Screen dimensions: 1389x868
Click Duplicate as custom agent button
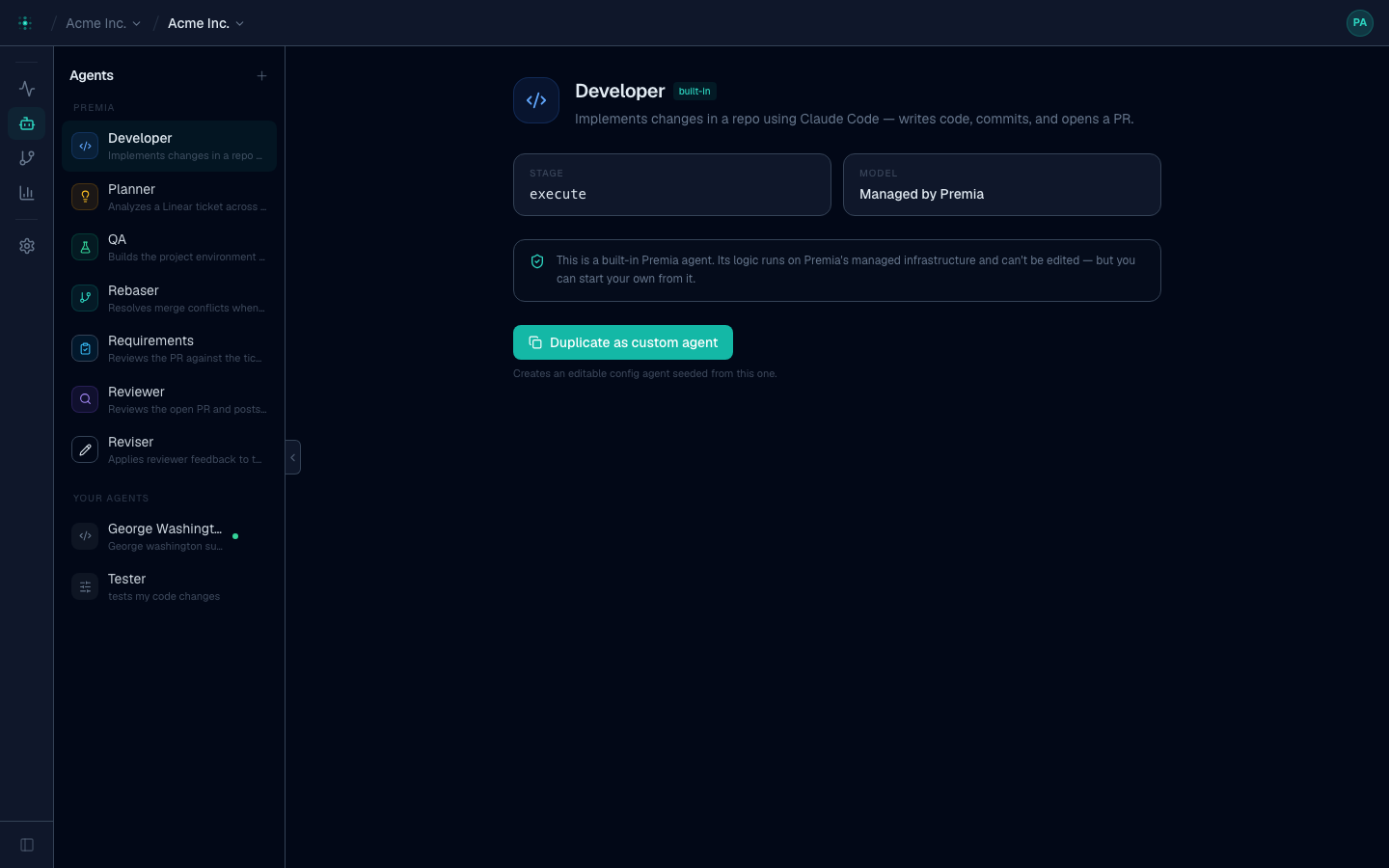[x=623, y=342]
